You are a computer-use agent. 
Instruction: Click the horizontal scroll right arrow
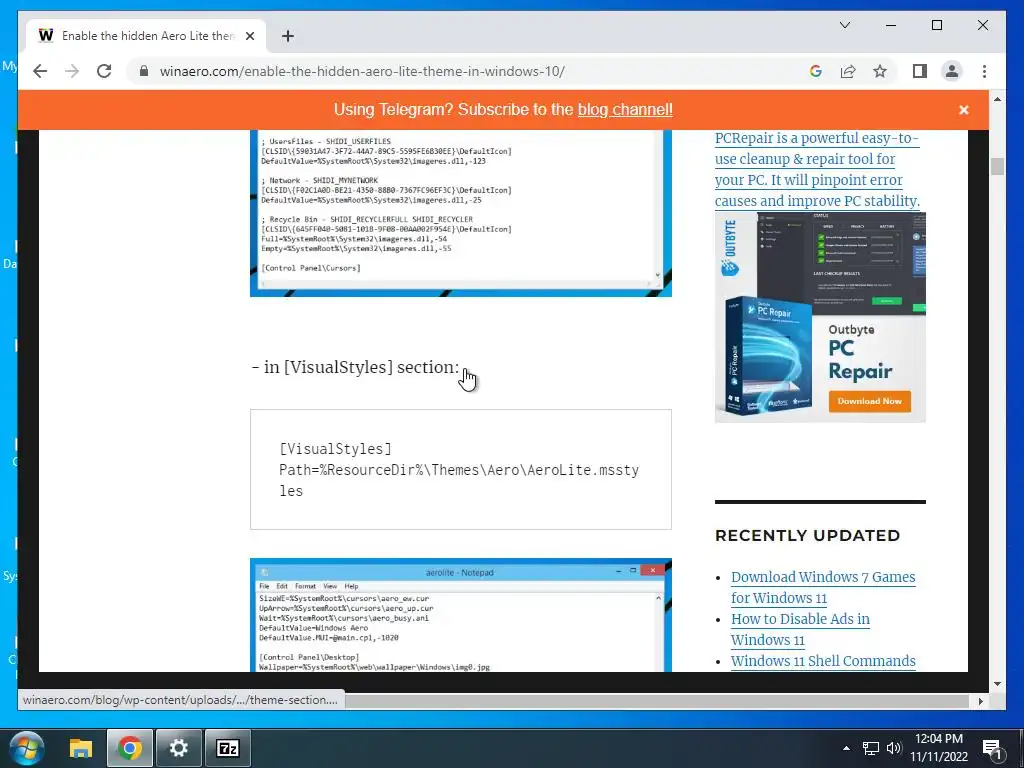[x=980, y=701]
